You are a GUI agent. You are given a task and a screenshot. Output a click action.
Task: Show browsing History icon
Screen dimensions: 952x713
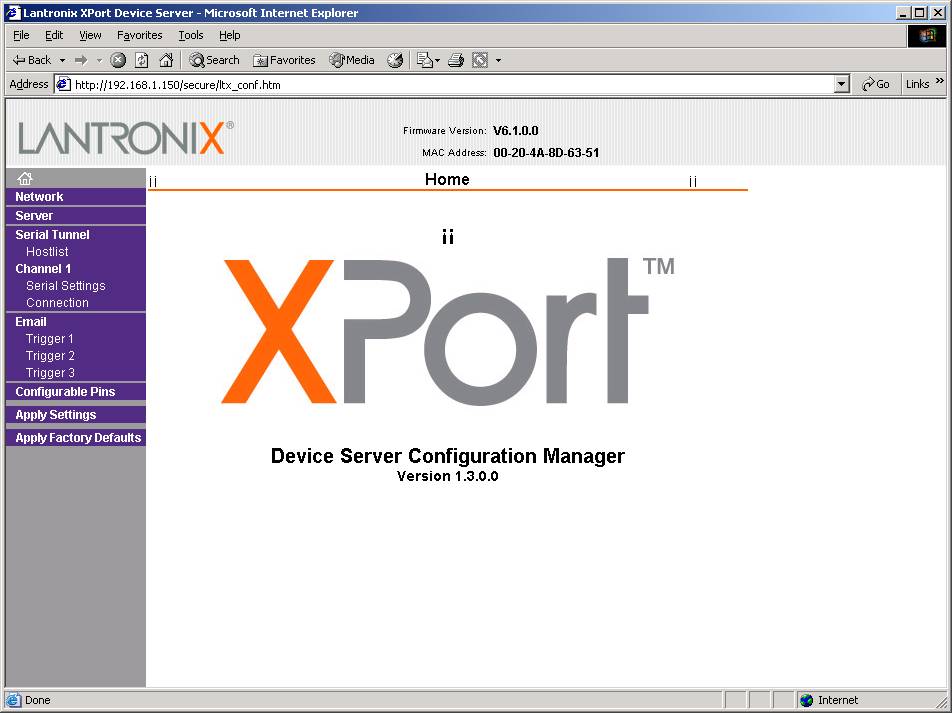(395, 60)
